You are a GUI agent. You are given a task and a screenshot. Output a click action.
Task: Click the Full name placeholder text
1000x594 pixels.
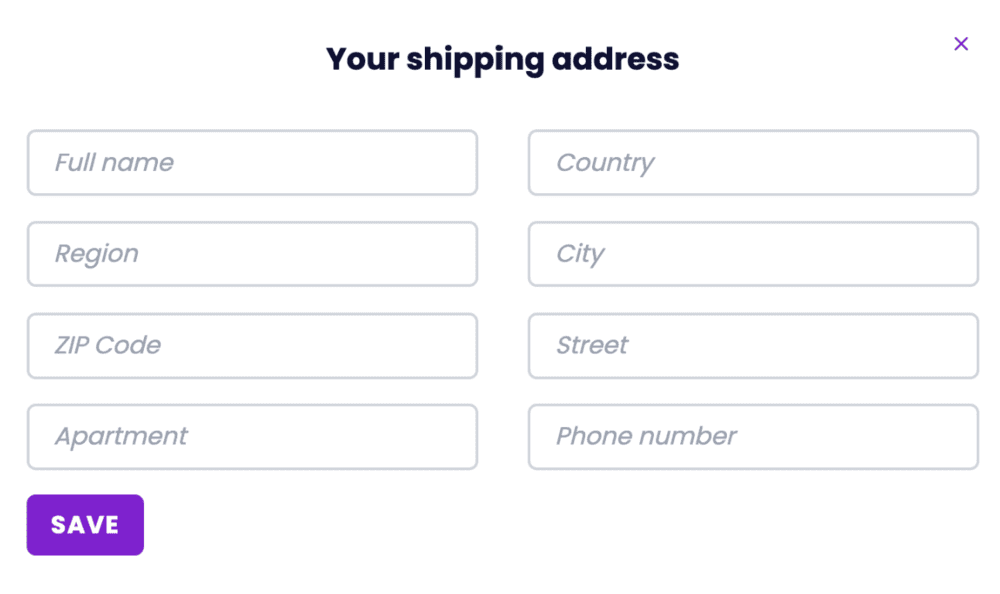[114, 163]
